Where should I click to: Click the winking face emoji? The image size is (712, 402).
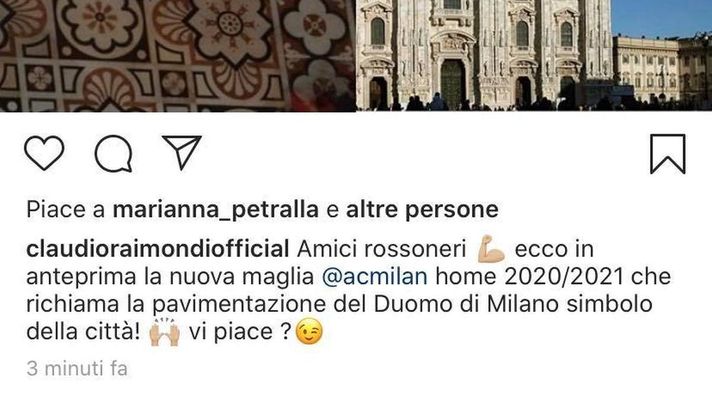click(309, 332)
